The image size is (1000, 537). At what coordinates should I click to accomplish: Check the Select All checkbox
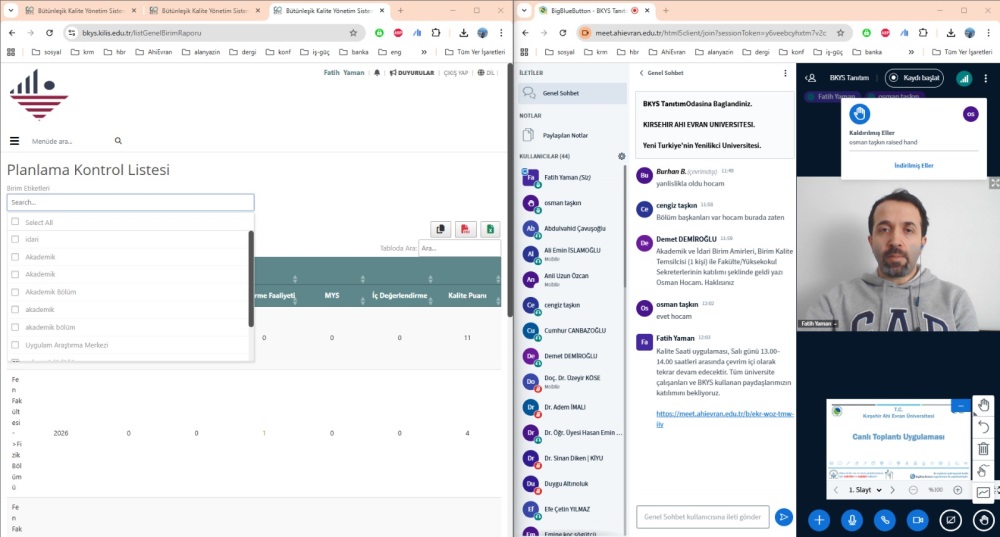click(15, 222)
